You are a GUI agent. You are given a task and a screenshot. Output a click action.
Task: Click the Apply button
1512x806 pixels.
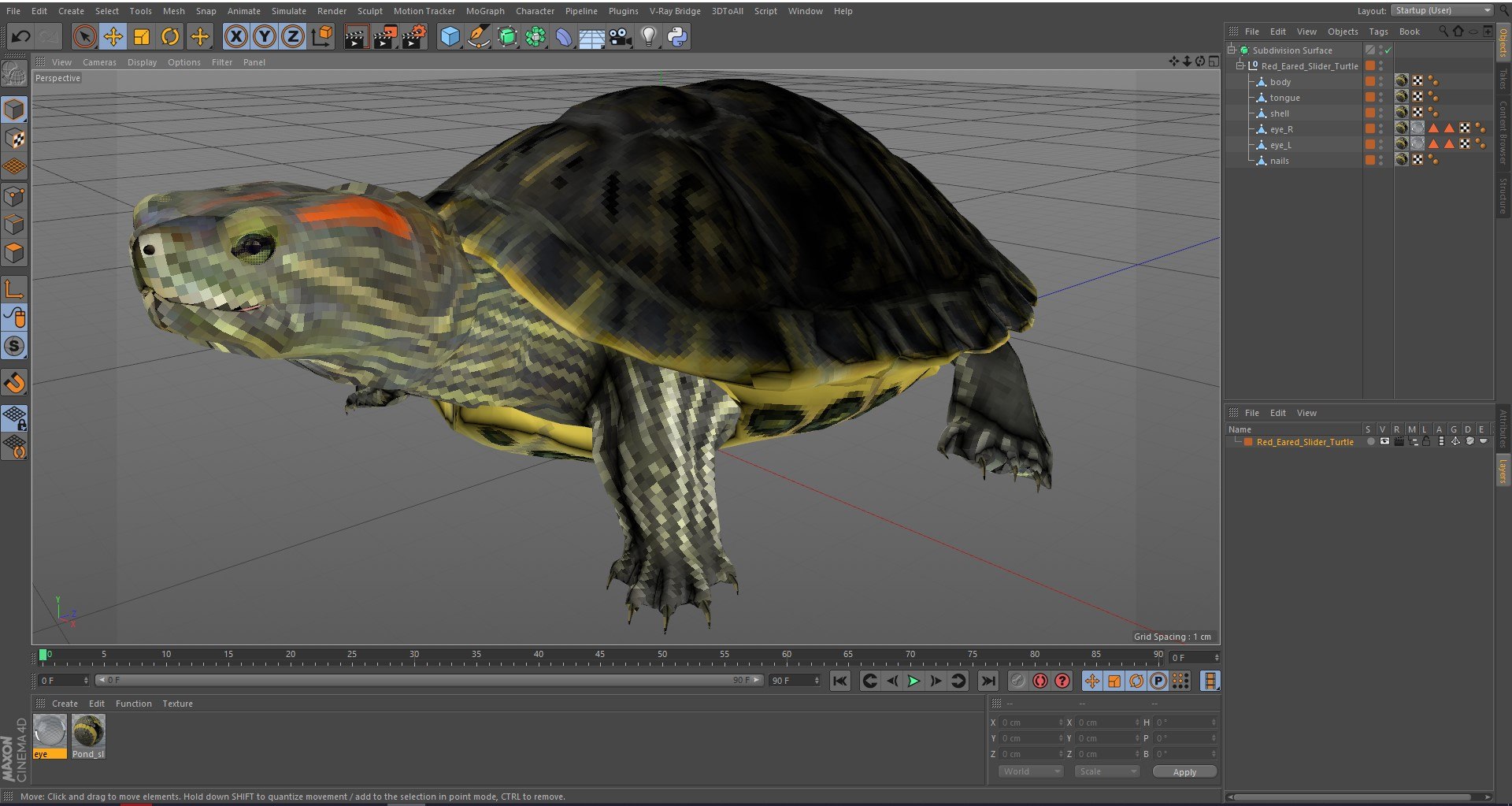click(x=1184, y=772)
